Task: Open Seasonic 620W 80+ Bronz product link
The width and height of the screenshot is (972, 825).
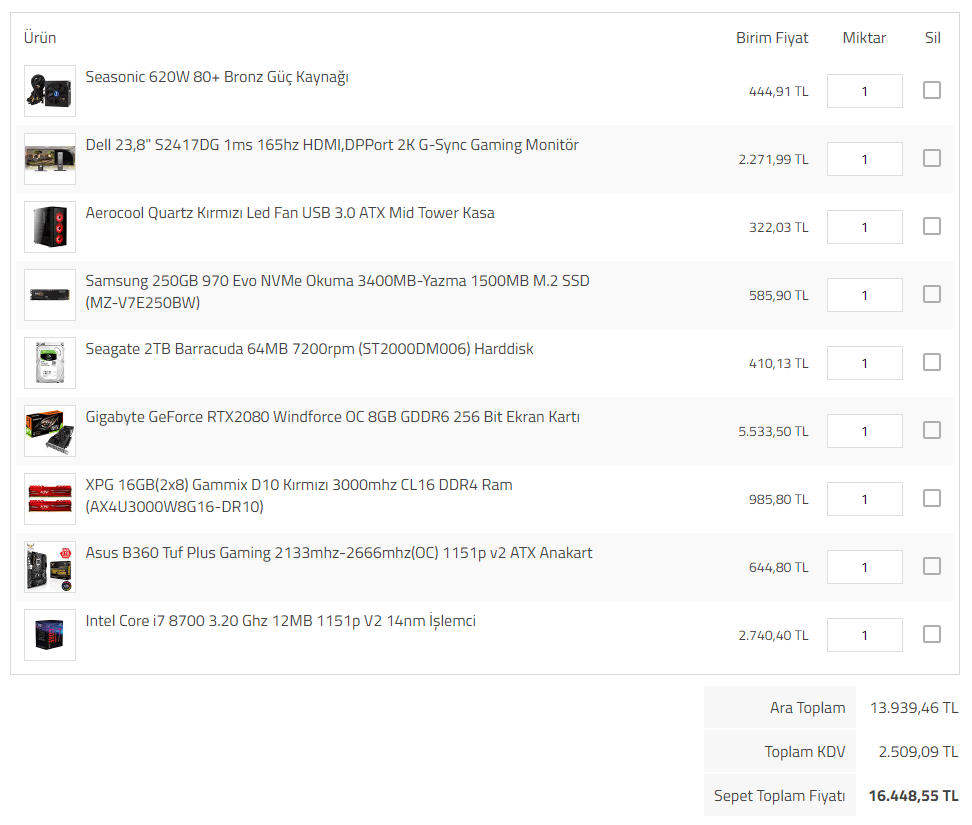Action: coord(217,77)
